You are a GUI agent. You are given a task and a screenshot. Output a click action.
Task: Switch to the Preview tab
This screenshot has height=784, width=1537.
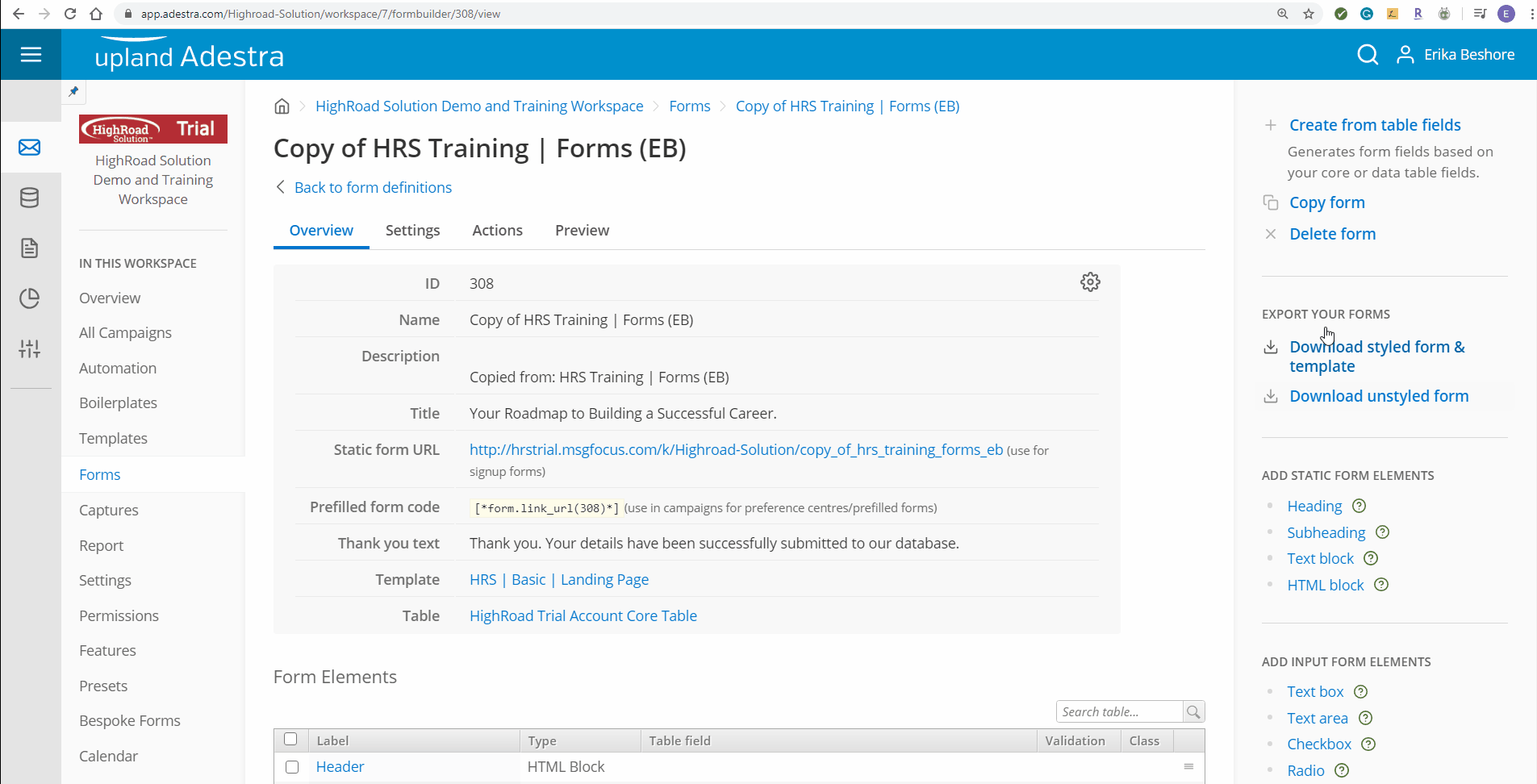coord(582,231)
